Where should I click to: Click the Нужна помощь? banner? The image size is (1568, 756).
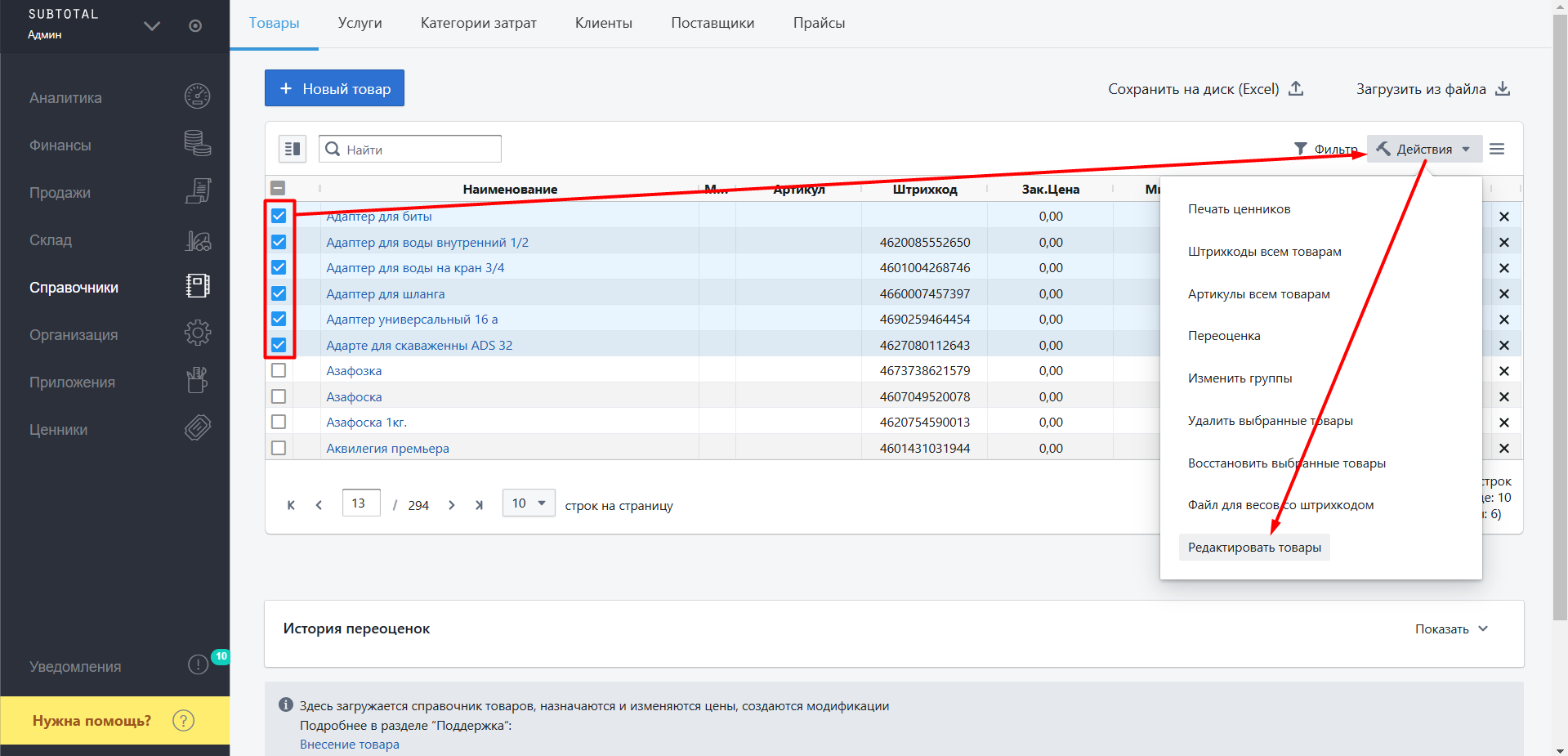114,720
